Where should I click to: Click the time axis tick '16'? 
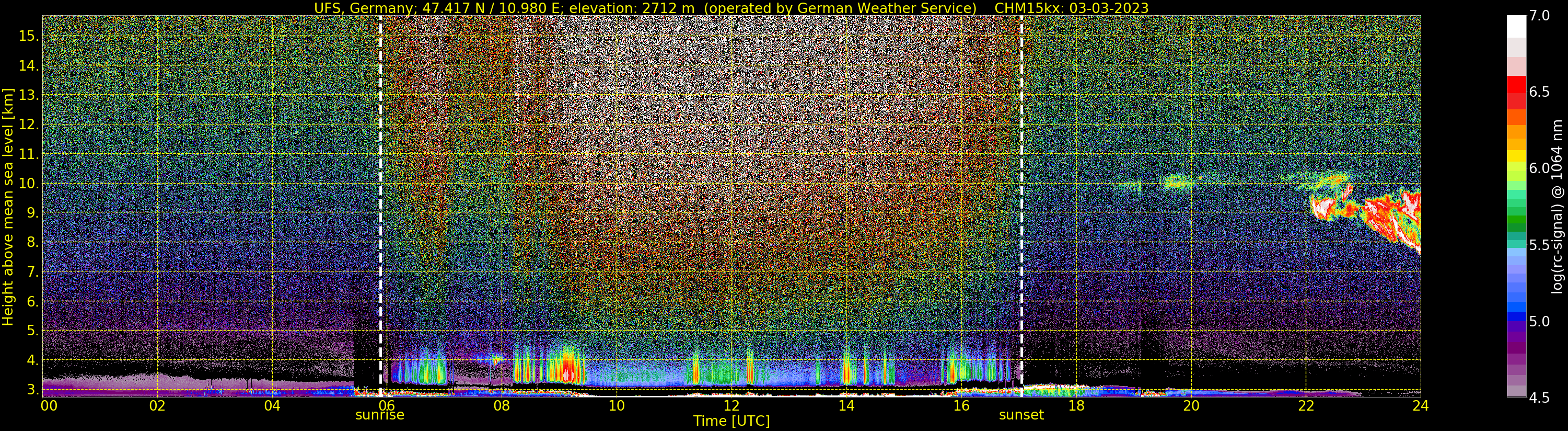coord(961,405)
